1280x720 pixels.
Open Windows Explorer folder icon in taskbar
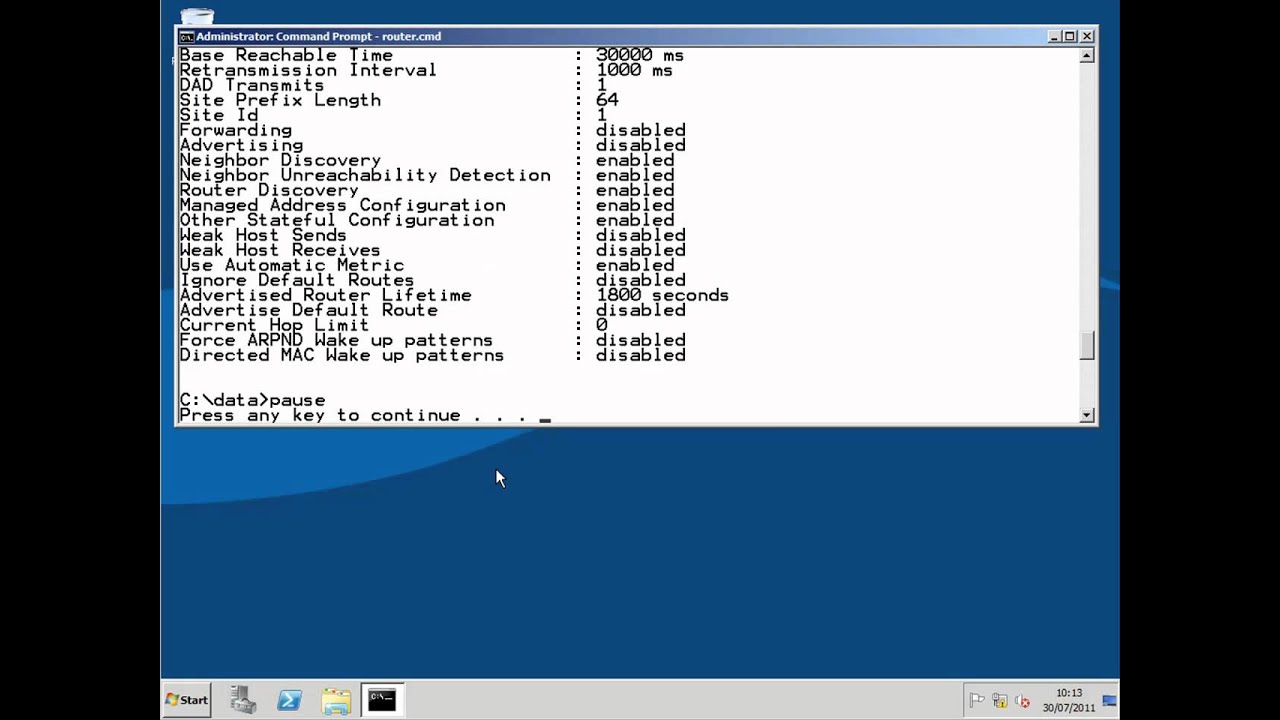[x=336, y=700]
